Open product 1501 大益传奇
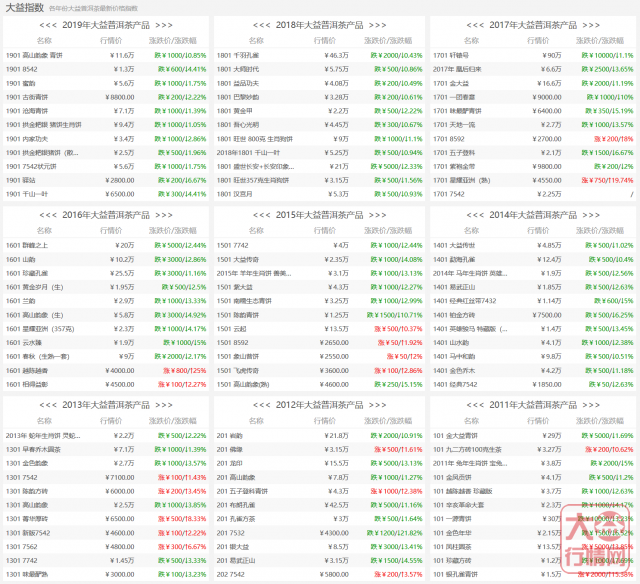The width and height of the screenshot is (640, 584). point(238,259)
